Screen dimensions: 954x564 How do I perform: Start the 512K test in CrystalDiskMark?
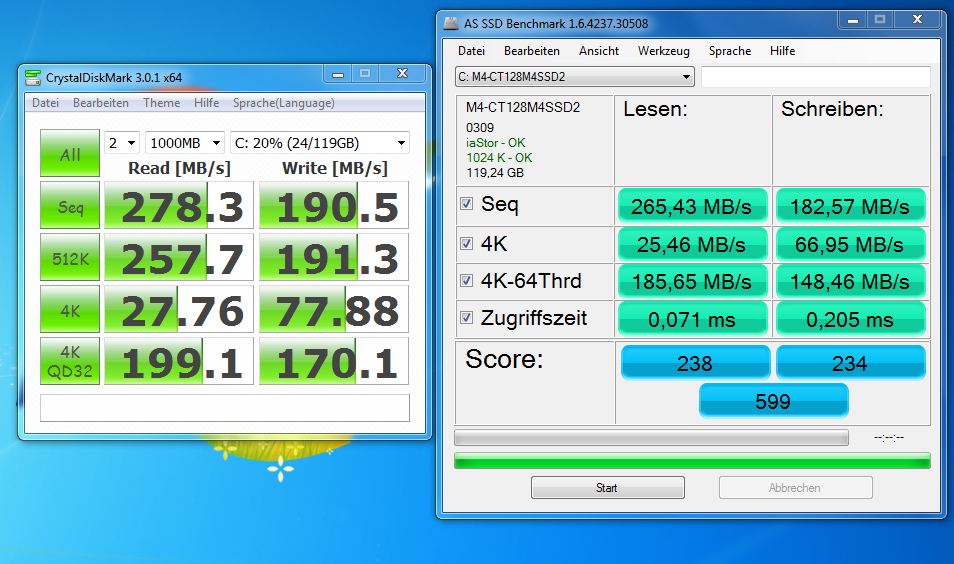coord(70,257)
